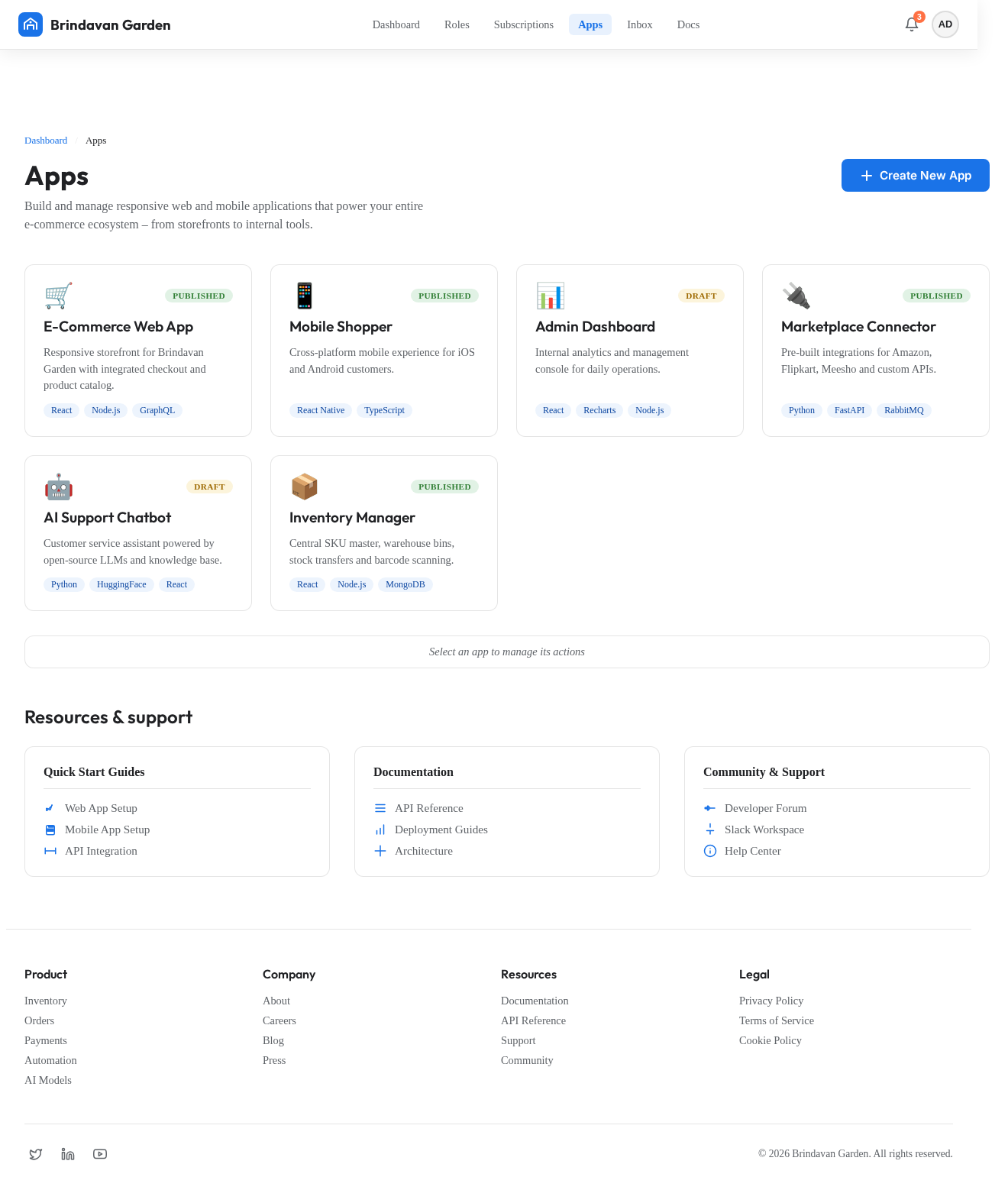
Task: Click the package box icon of Inventory Manager
Action: pos(304,487)
